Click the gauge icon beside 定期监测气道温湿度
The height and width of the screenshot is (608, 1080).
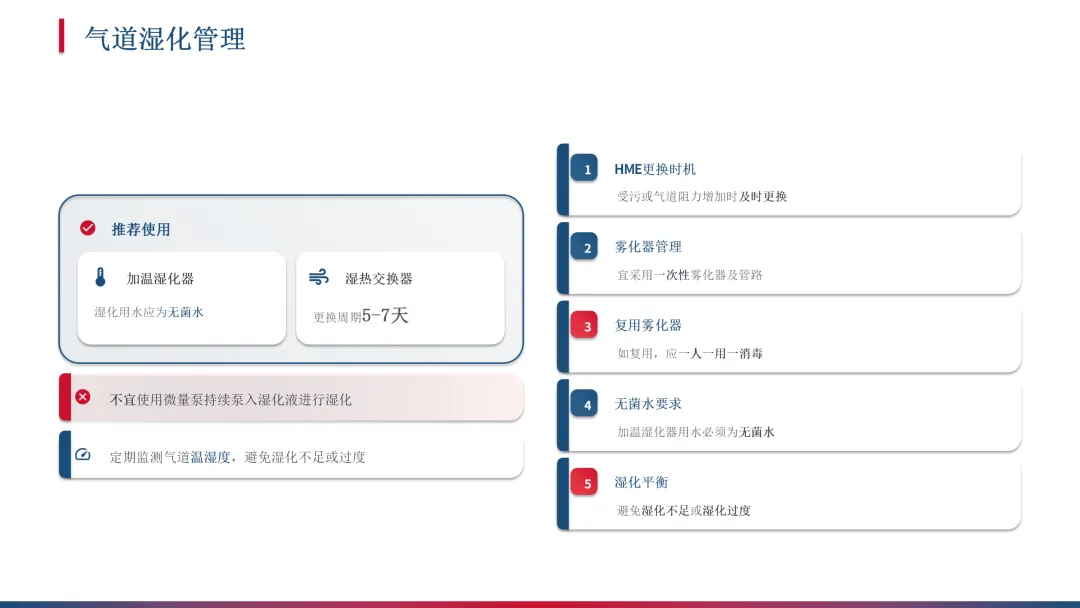83,454
